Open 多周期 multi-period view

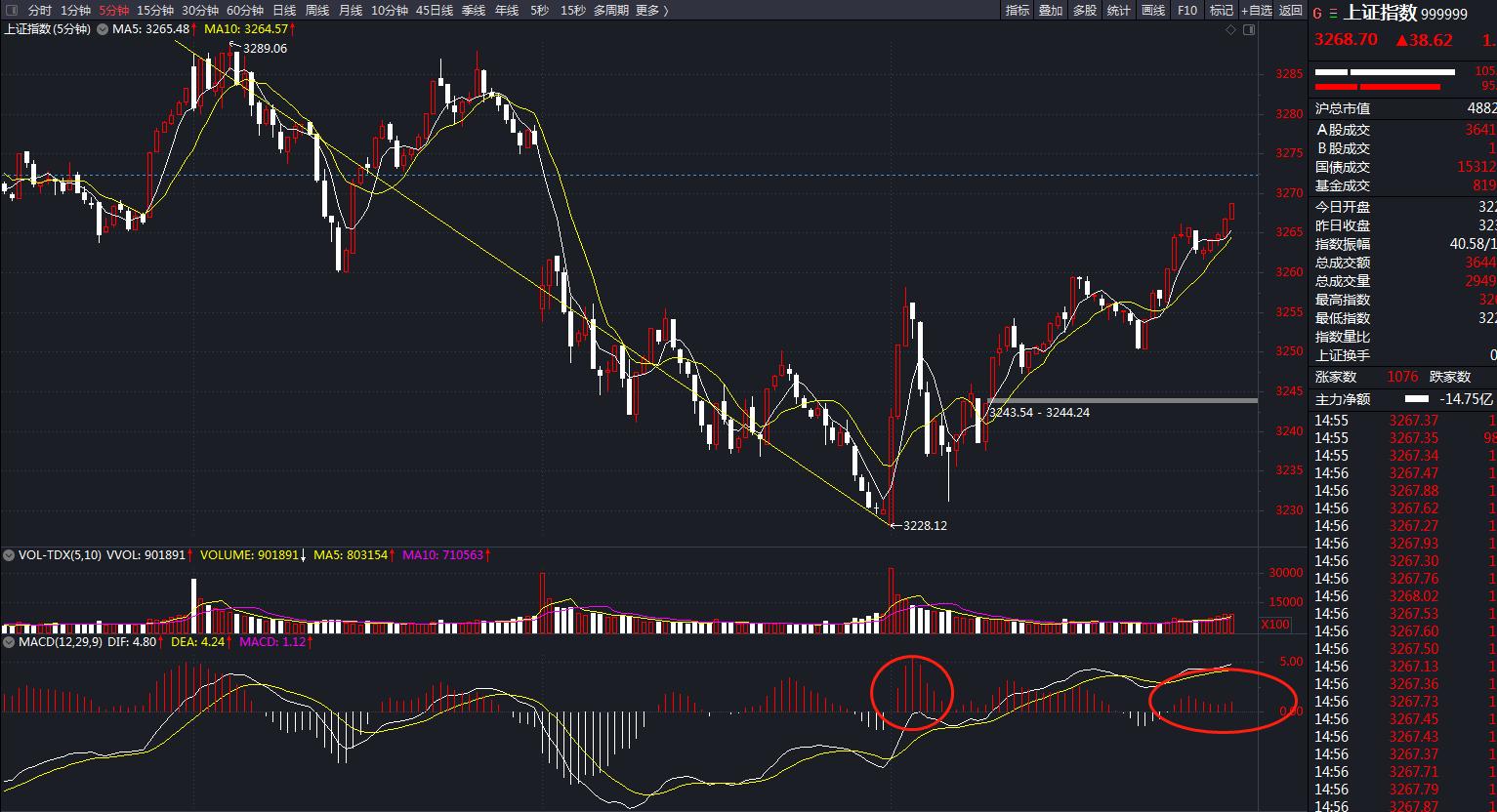[x=611, y=11]
